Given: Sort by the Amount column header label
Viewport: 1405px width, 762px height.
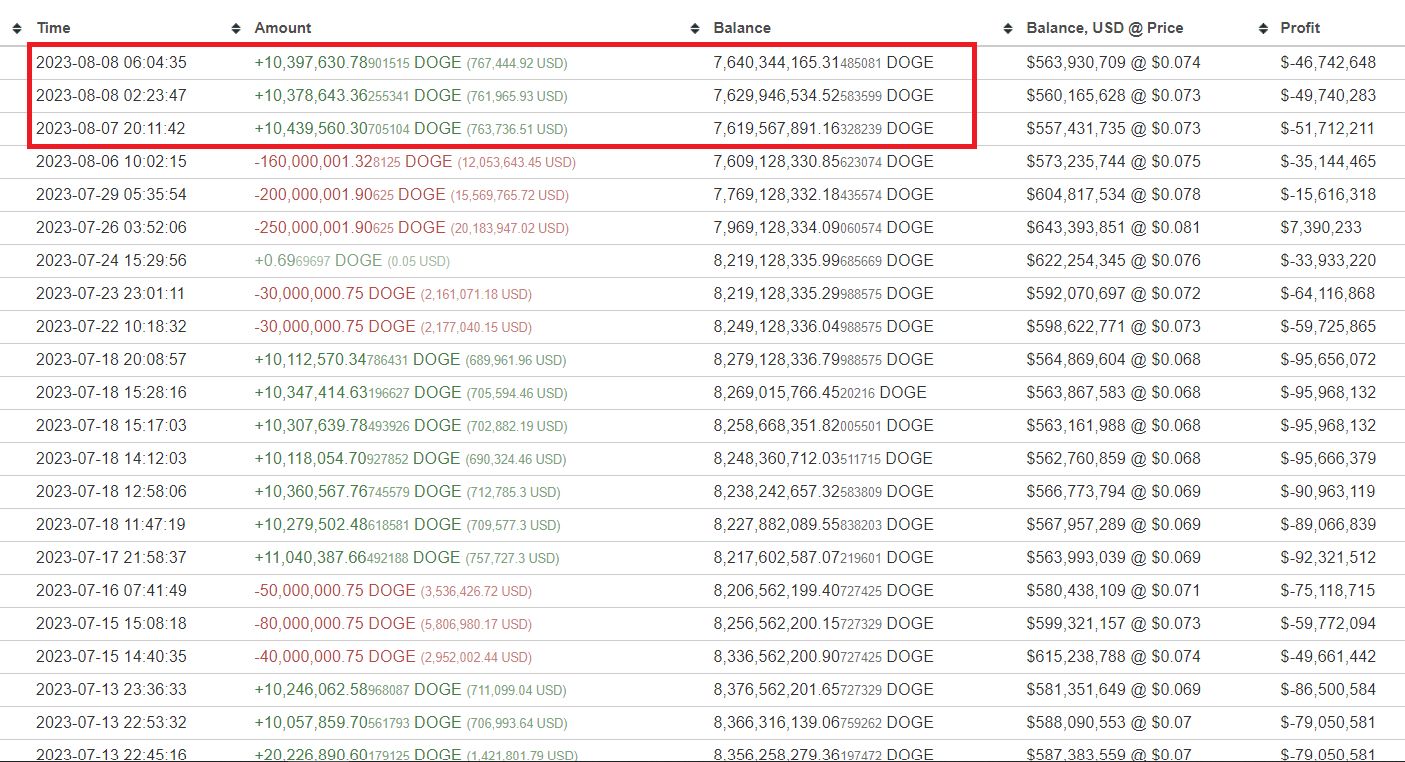Looking at the screenshot, I should point(283,28).
